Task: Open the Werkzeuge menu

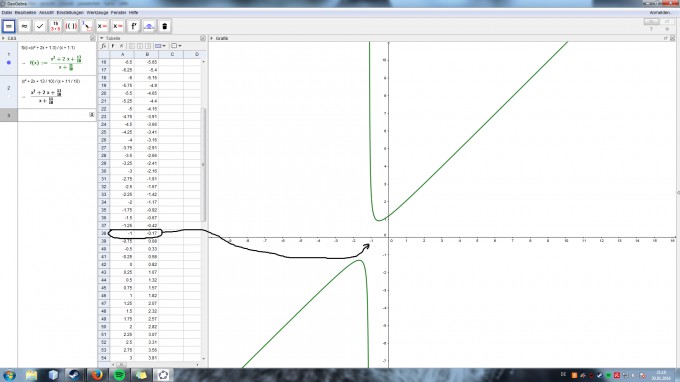Action: click(x=97, y=13)
